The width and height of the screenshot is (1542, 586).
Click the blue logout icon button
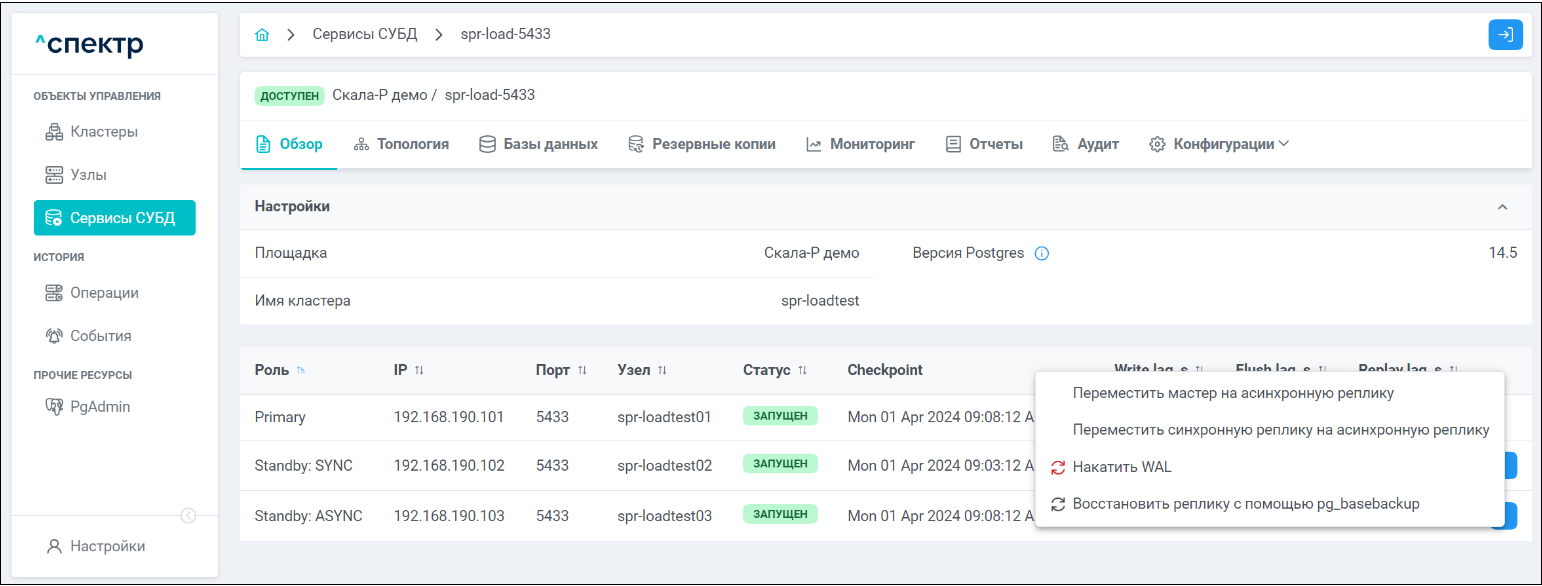pos(1505,35)
